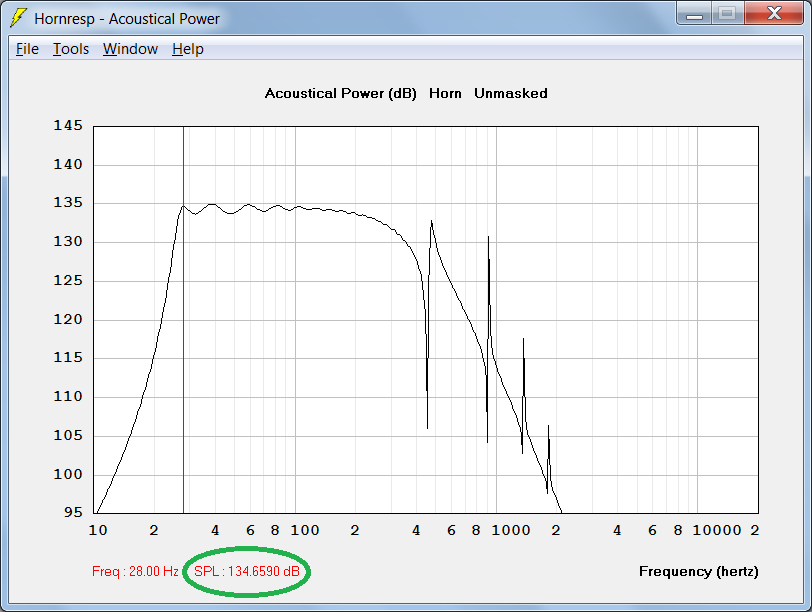The width and height of the screenshot is (812, 612).
Task: Click the 'Acoustical Power (dB)' chart title
Action: point(340,94)
